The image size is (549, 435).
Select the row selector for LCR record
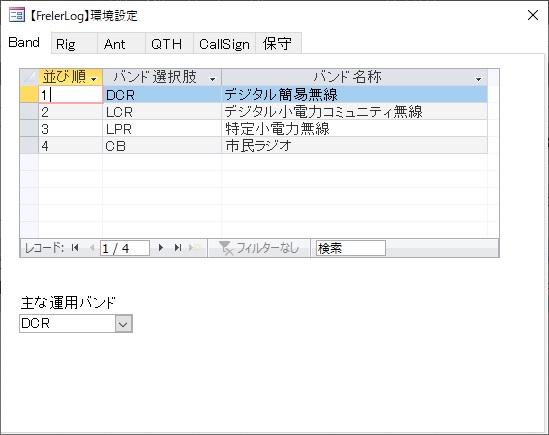pos(29,112)
